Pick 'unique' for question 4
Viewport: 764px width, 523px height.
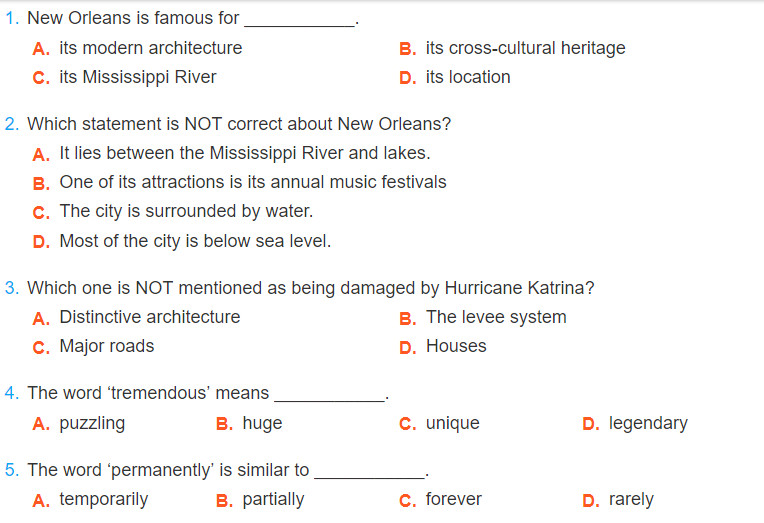click(439, 423)
